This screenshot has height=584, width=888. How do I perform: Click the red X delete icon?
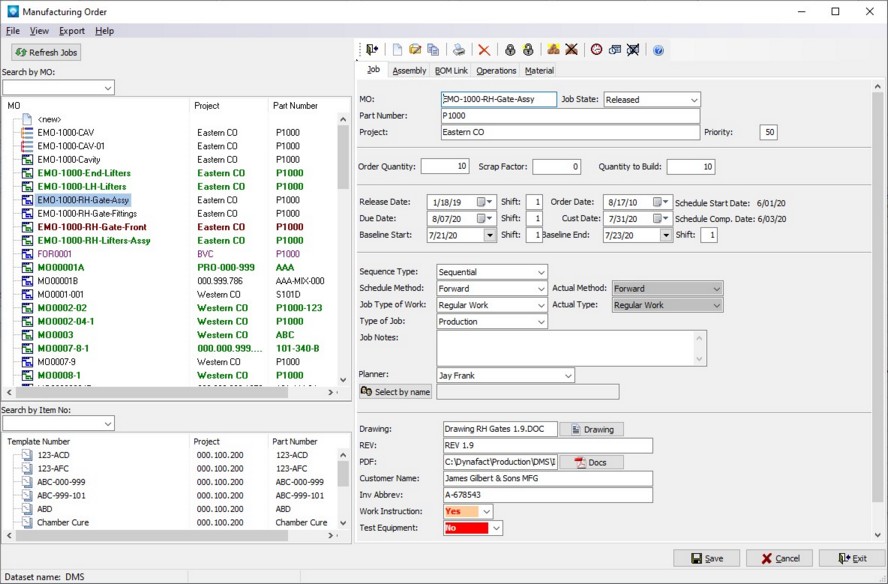484,49
